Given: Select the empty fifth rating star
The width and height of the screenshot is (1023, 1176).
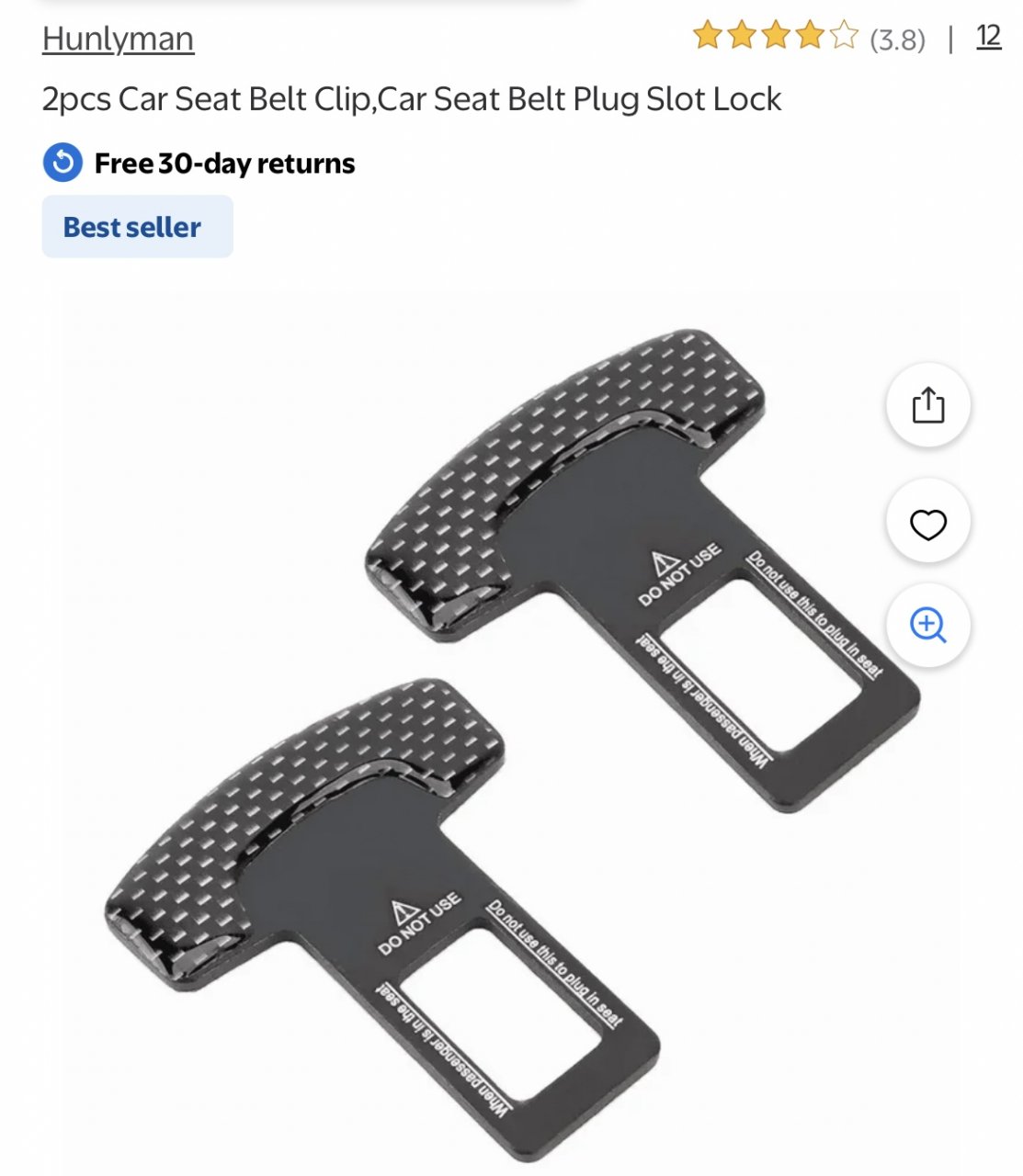Looking at the screenshot, I should (844, 36).
